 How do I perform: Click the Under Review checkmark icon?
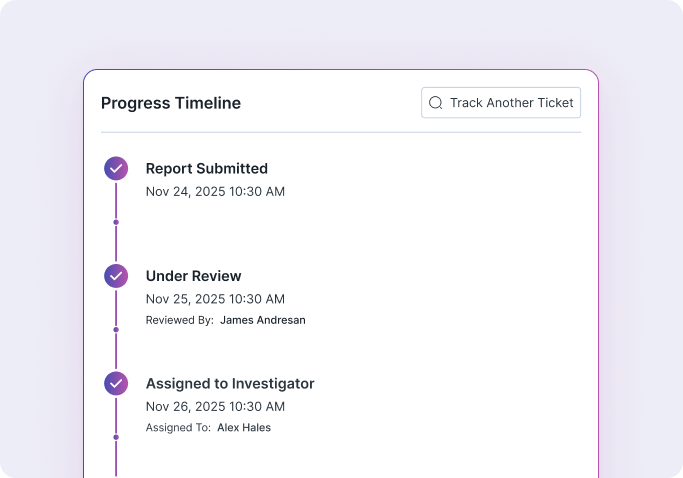coord(116,276)
